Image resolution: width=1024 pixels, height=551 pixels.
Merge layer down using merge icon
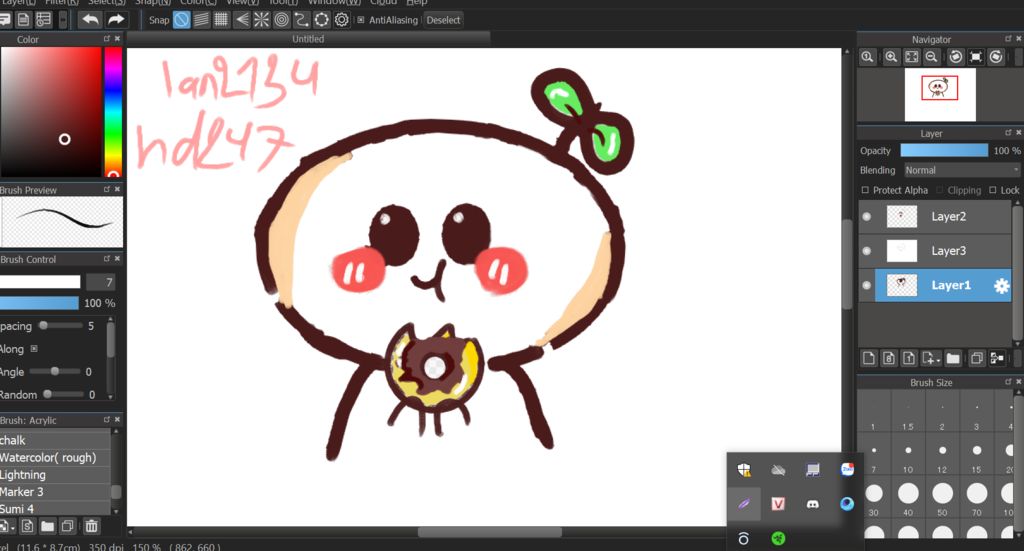point(997,358)
